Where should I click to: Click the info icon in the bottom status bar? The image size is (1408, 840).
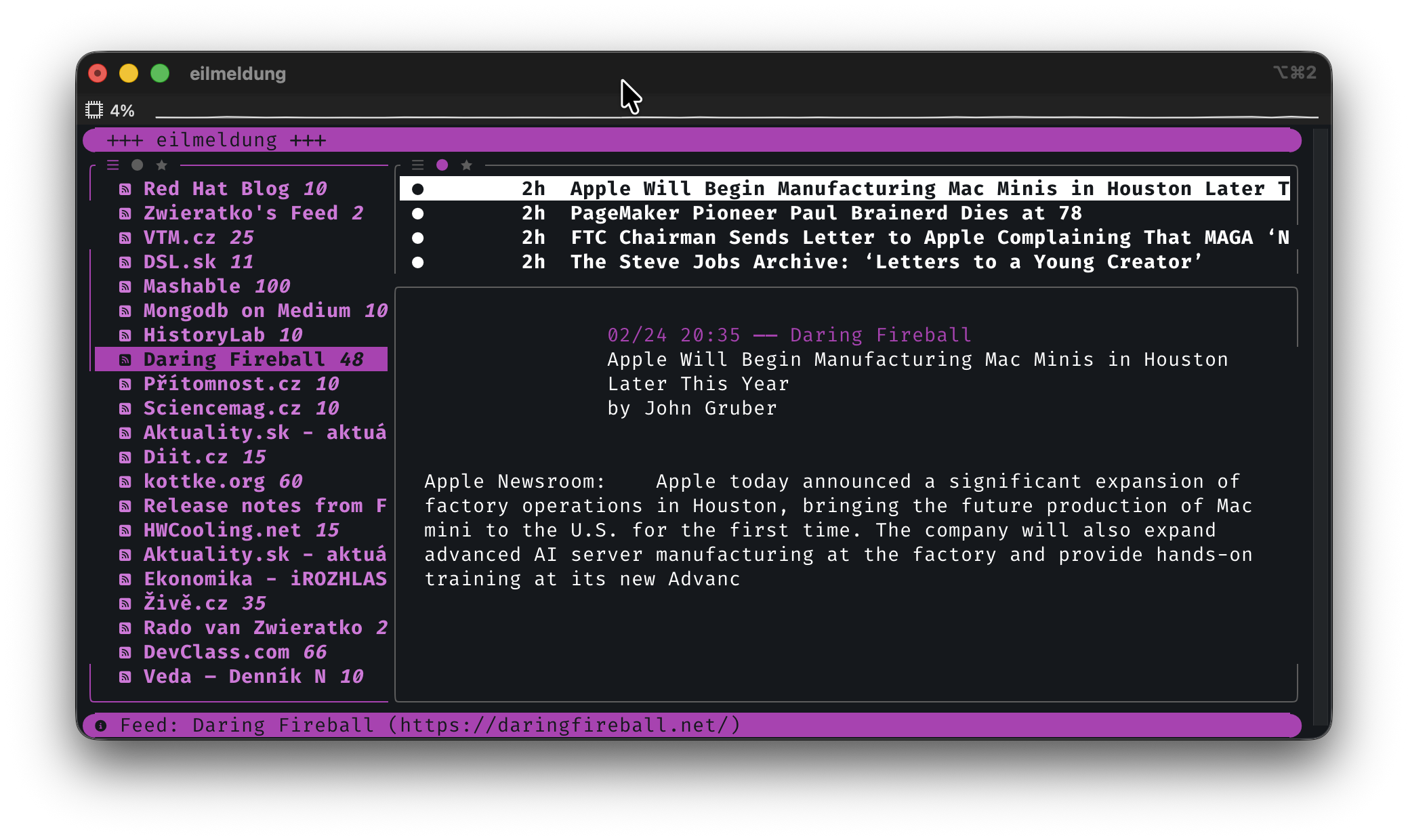[101, 726]
